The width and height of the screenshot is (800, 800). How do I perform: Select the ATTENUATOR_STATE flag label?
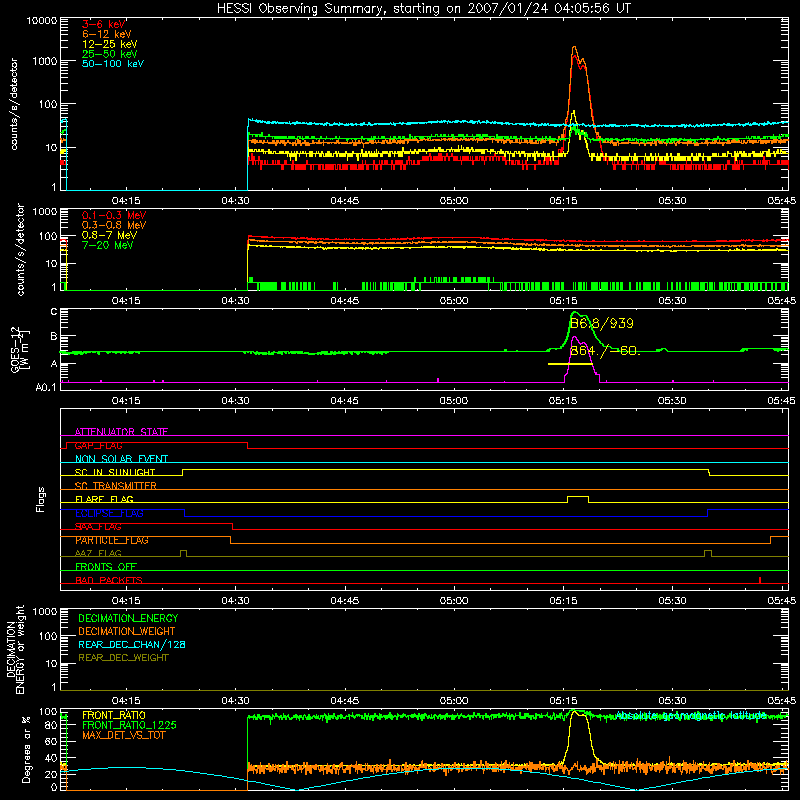121,432
